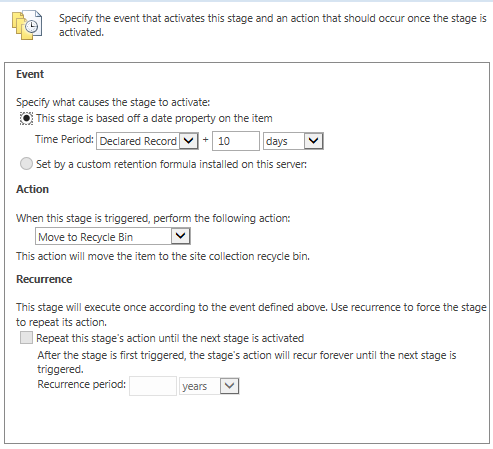Click the Recurrence section heading
The height and width of the screenshot is (449, 493).
coord(44,279)
